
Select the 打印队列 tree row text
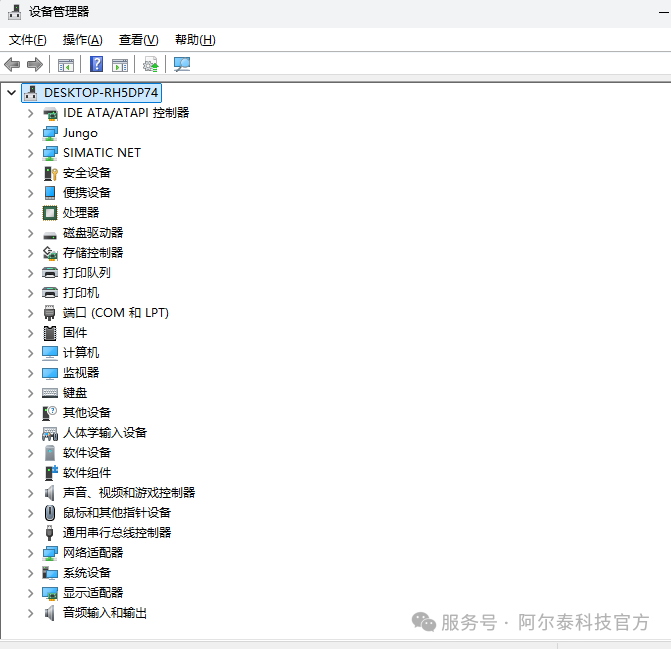click(x=87, y=273)
